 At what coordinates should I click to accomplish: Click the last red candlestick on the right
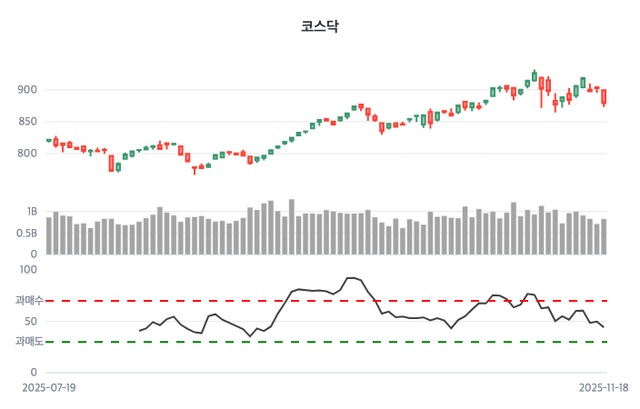tap(604, 97)
